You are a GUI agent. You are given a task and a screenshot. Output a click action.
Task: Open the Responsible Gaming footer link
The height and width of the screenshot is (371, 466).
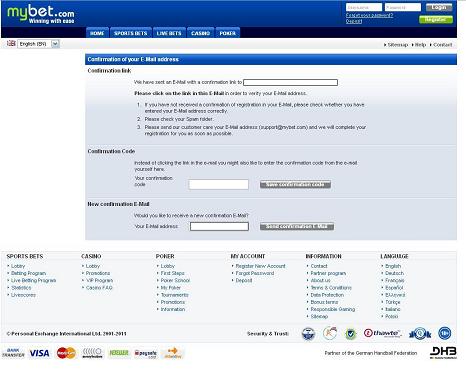[332, 309]
